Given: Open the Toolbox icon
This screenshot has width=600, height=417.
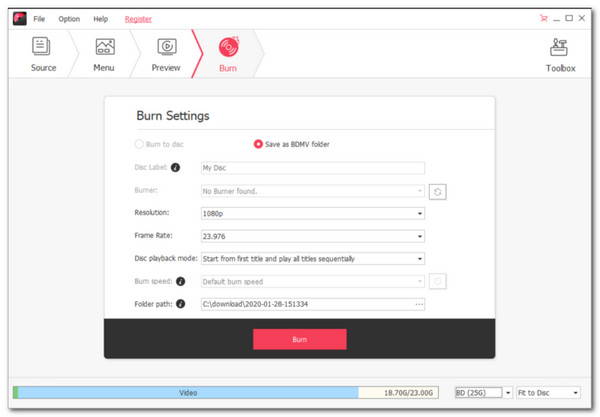Looking at the screenshot, I should click(x=559, y=47).
